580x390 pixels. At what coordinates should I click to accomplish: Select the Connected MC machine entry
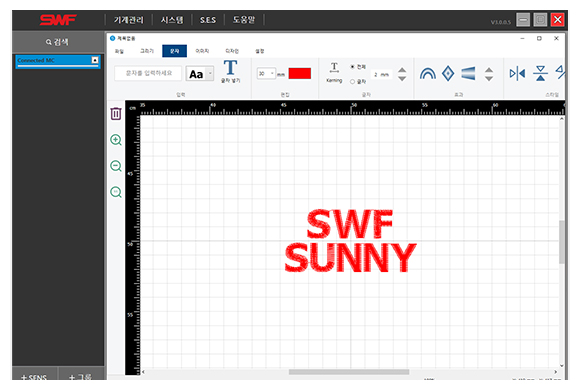point(58,61)
